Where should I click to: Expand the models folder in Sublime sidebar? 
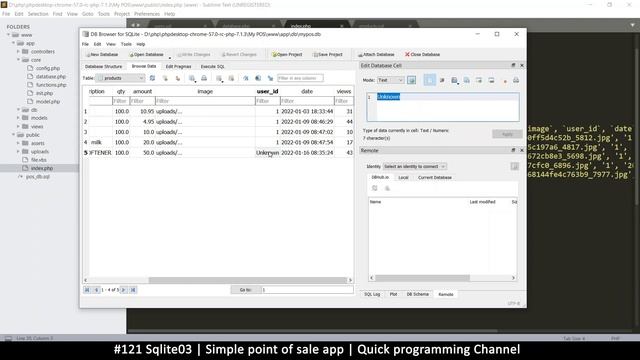click(x=18, y=118)
